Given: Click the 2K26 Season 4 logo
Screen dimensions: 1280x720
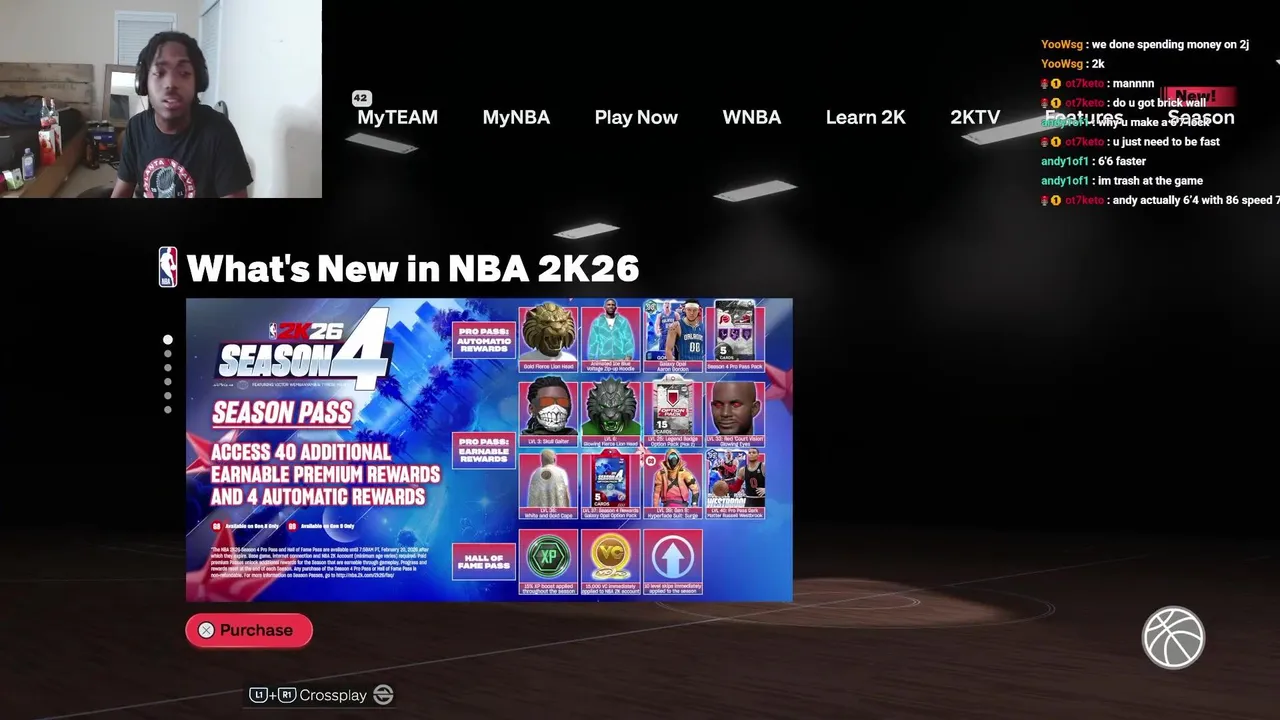Looking at the screenshot, I should [x=305, y=350].
